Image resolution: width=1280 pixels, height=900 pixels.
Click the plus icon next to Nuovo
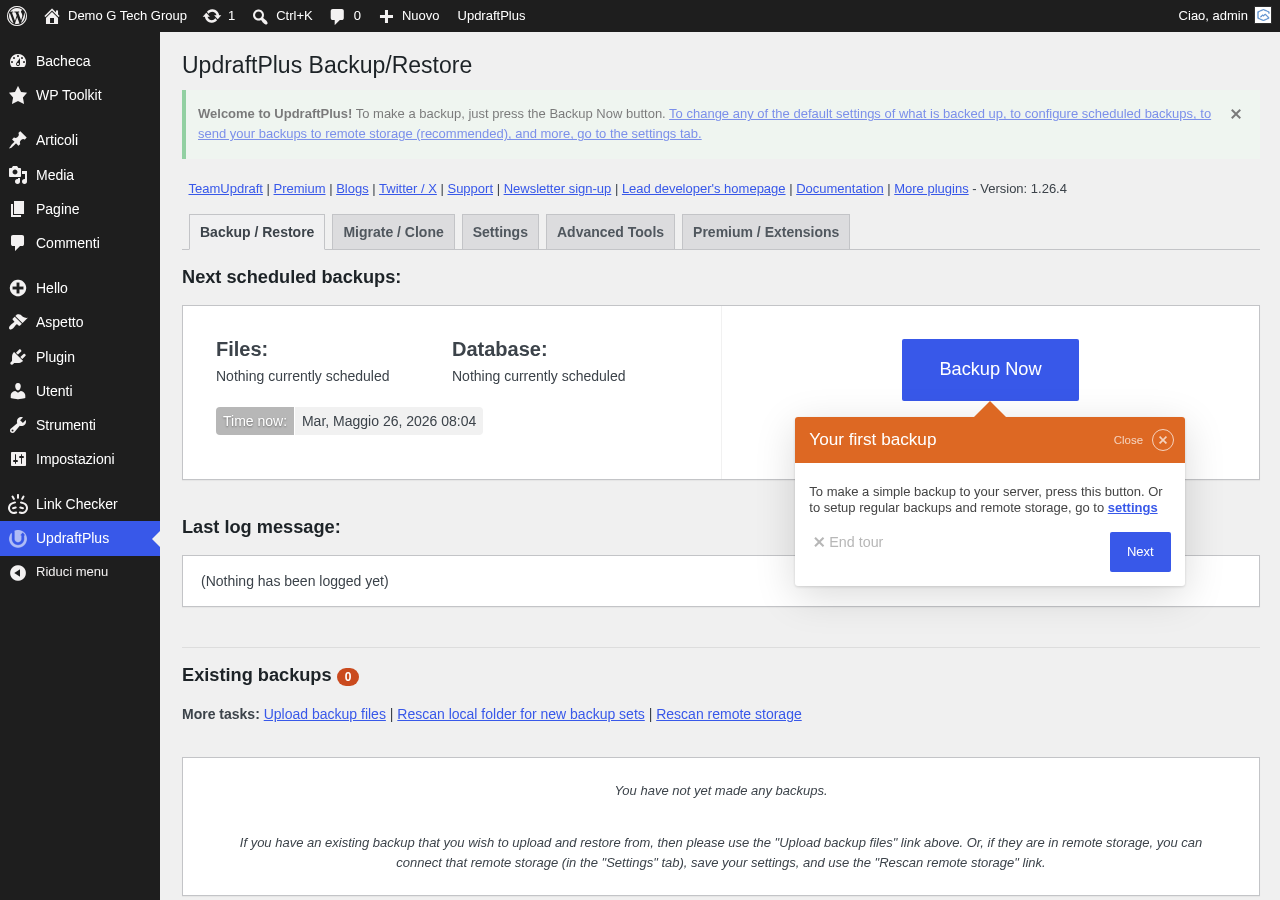(x=386, y=16)
